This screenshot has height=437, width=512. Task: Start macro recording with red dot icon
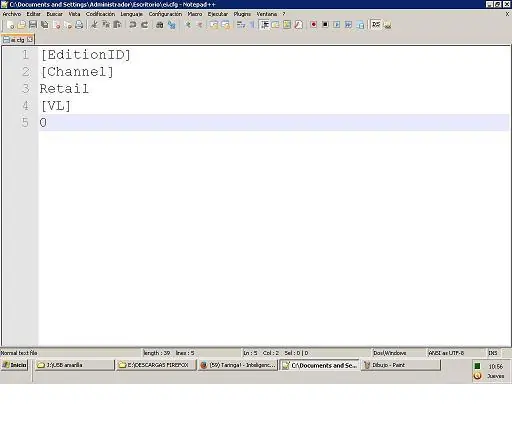point(314,25)
